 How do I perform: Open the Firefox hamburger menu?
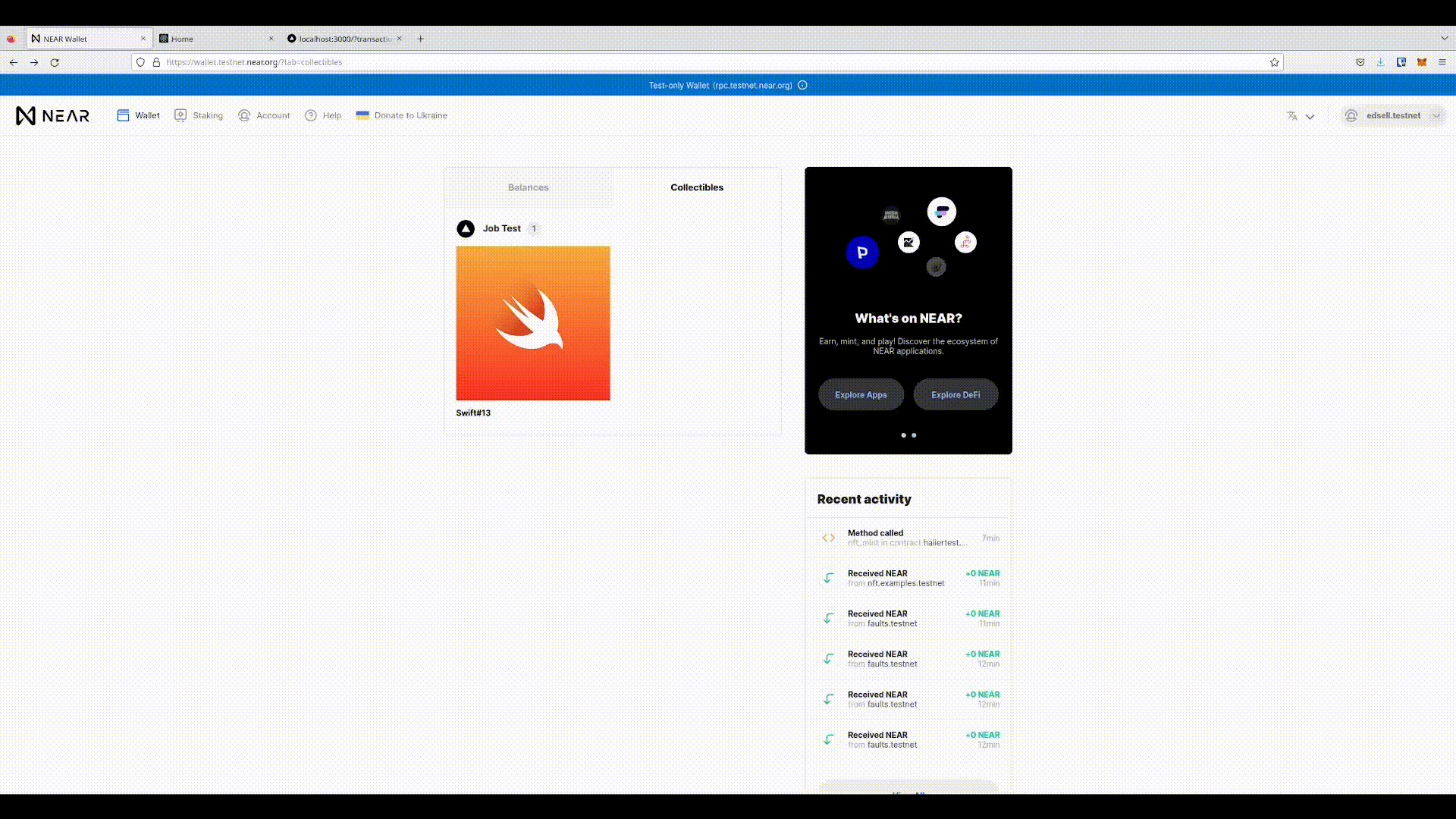(x=1442, y=62)
